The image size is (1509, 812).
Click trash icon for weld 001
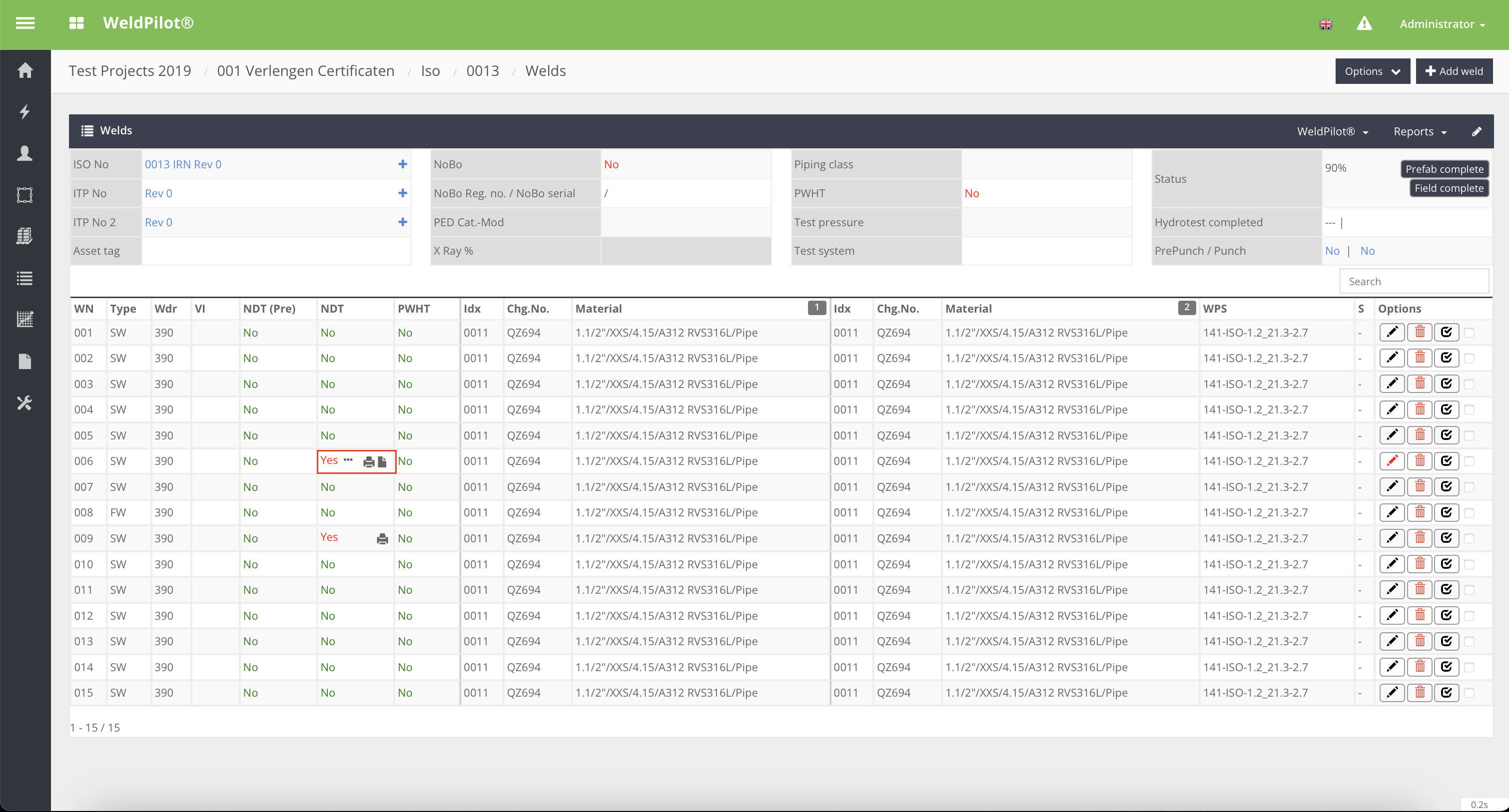1420,333
